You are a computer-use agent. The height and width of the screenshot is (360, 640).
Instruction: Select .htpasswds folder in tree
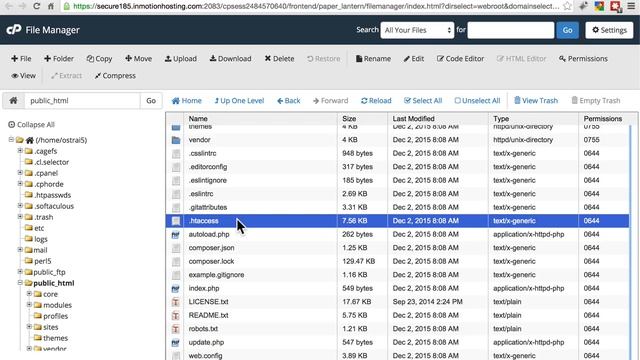coord(52,195)
